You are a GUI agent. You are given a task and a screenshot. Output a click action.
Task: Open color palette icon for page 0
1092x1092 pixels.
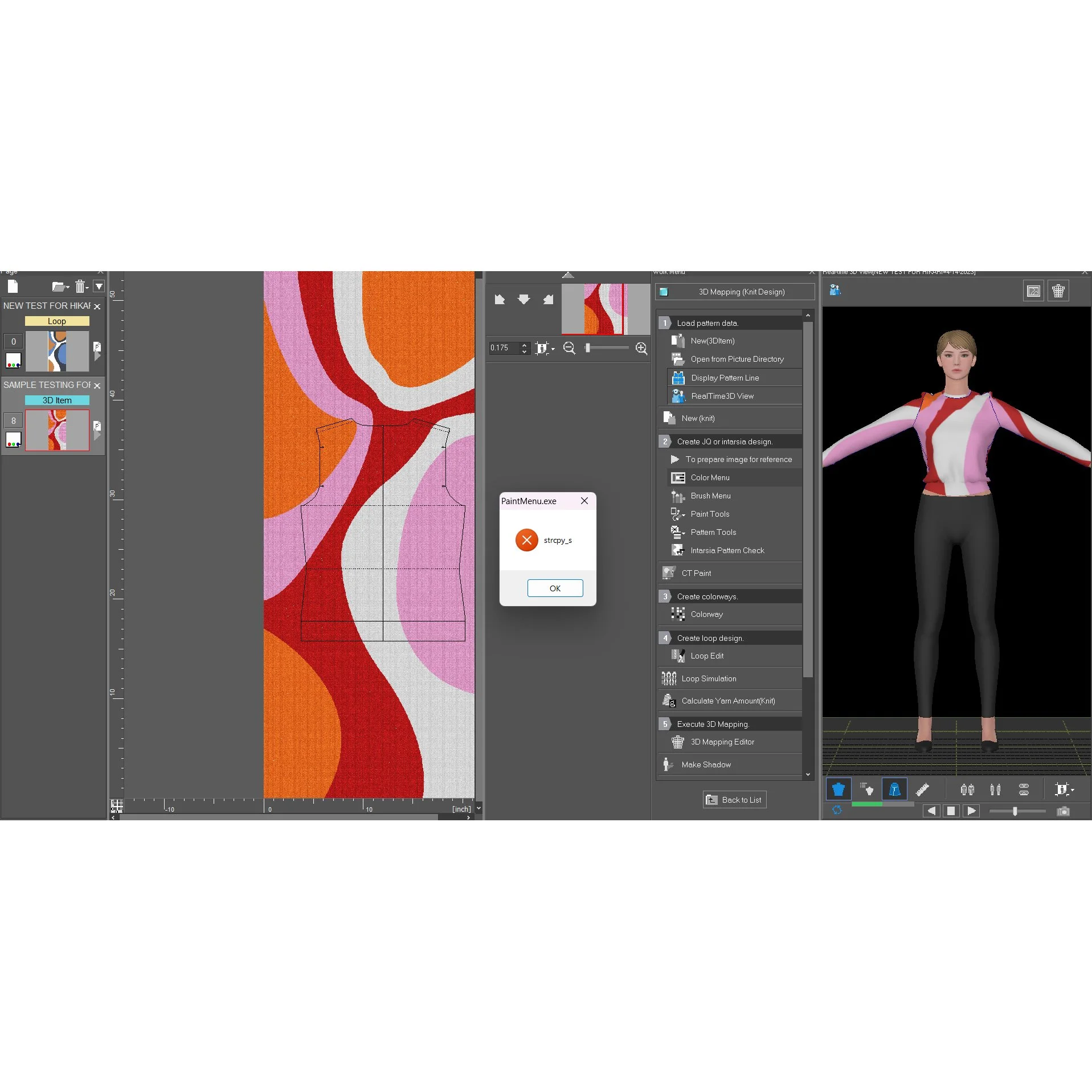(x=13, y=361)
